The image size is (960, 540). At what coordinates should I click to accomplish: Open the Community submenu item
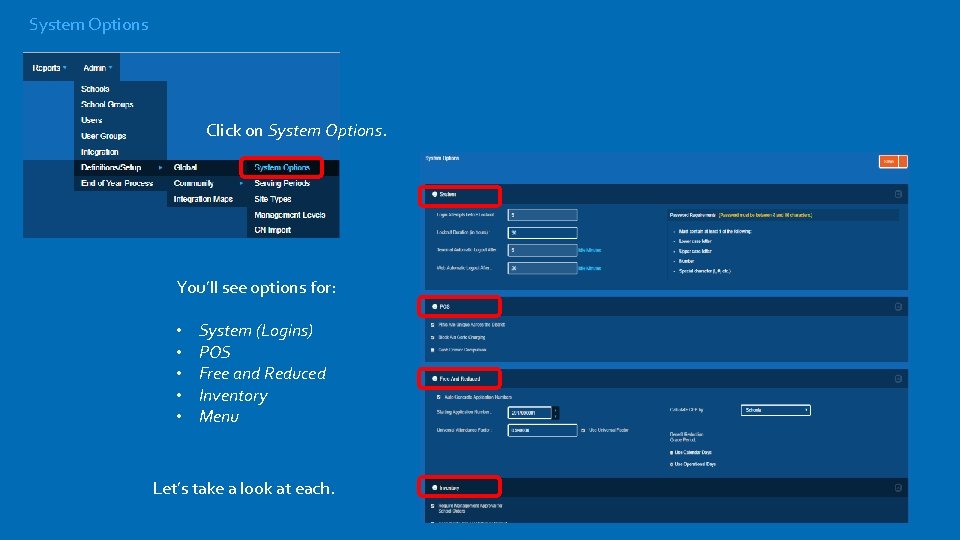pyautogui.click(x=193, y=183)
